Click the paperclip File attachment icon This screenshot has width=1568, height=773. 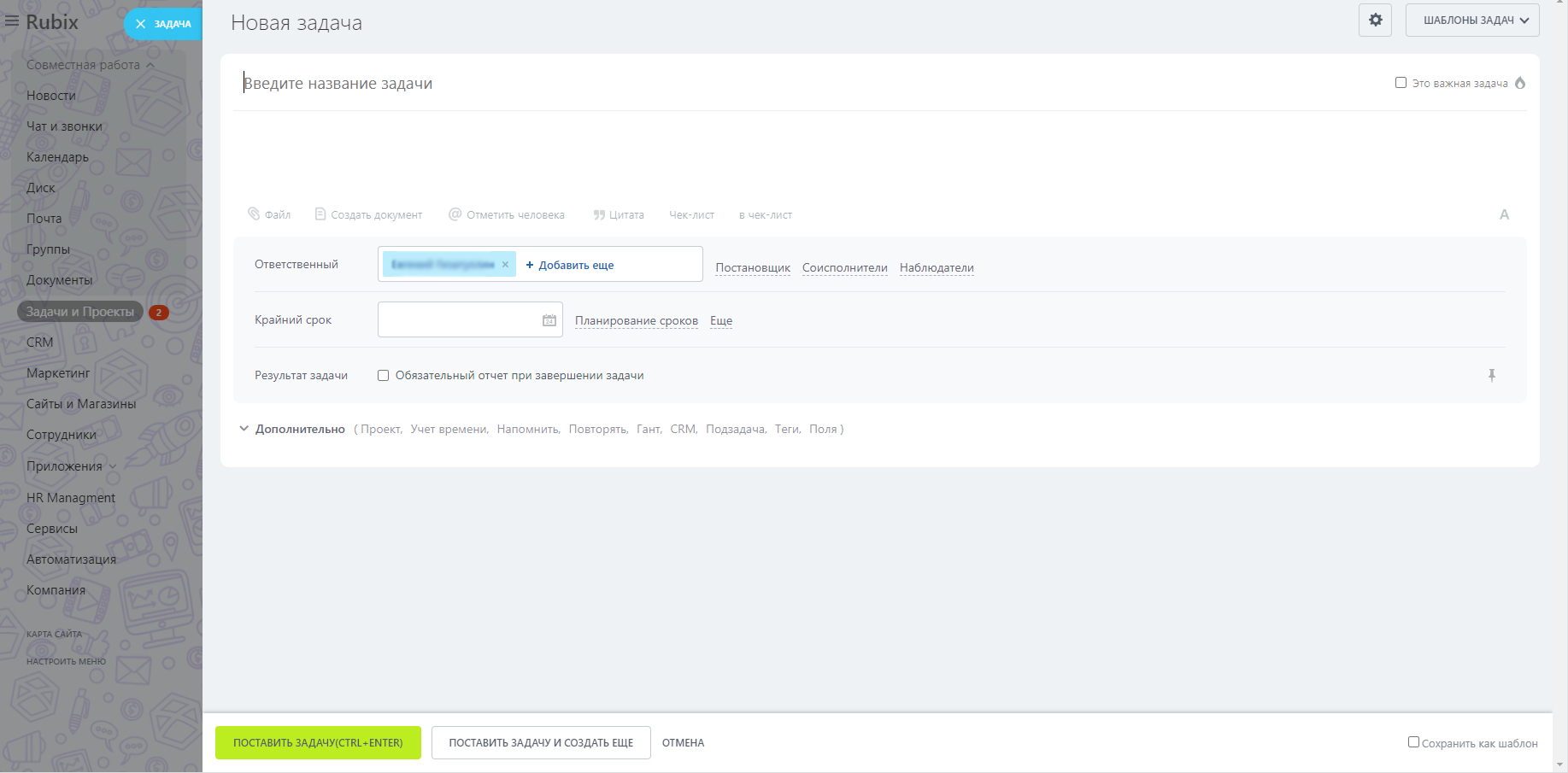coord(254,214)
